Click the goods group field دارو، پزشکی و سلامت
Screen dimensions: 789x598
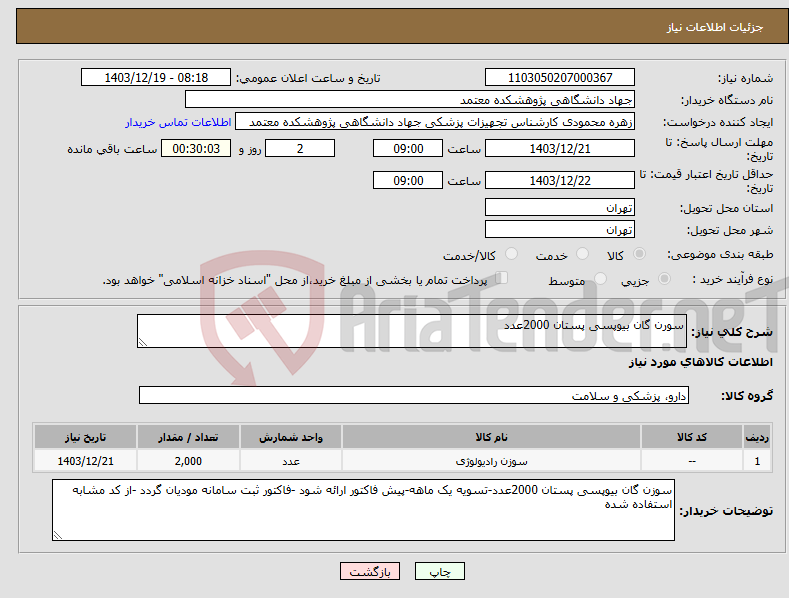[x=414, y=396]
